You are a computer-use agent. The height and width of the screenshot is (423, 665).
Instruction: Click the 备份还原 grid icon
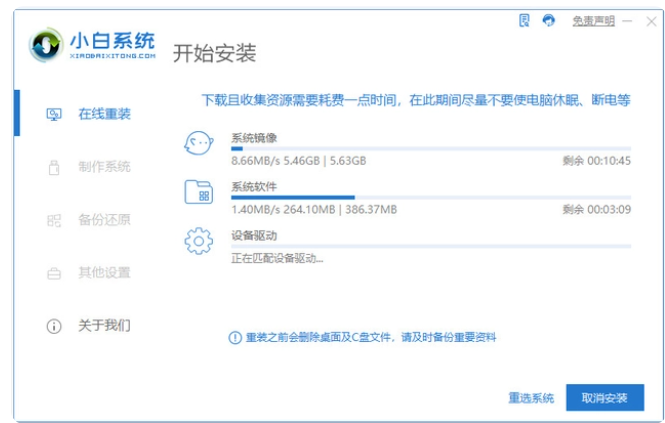54,220
